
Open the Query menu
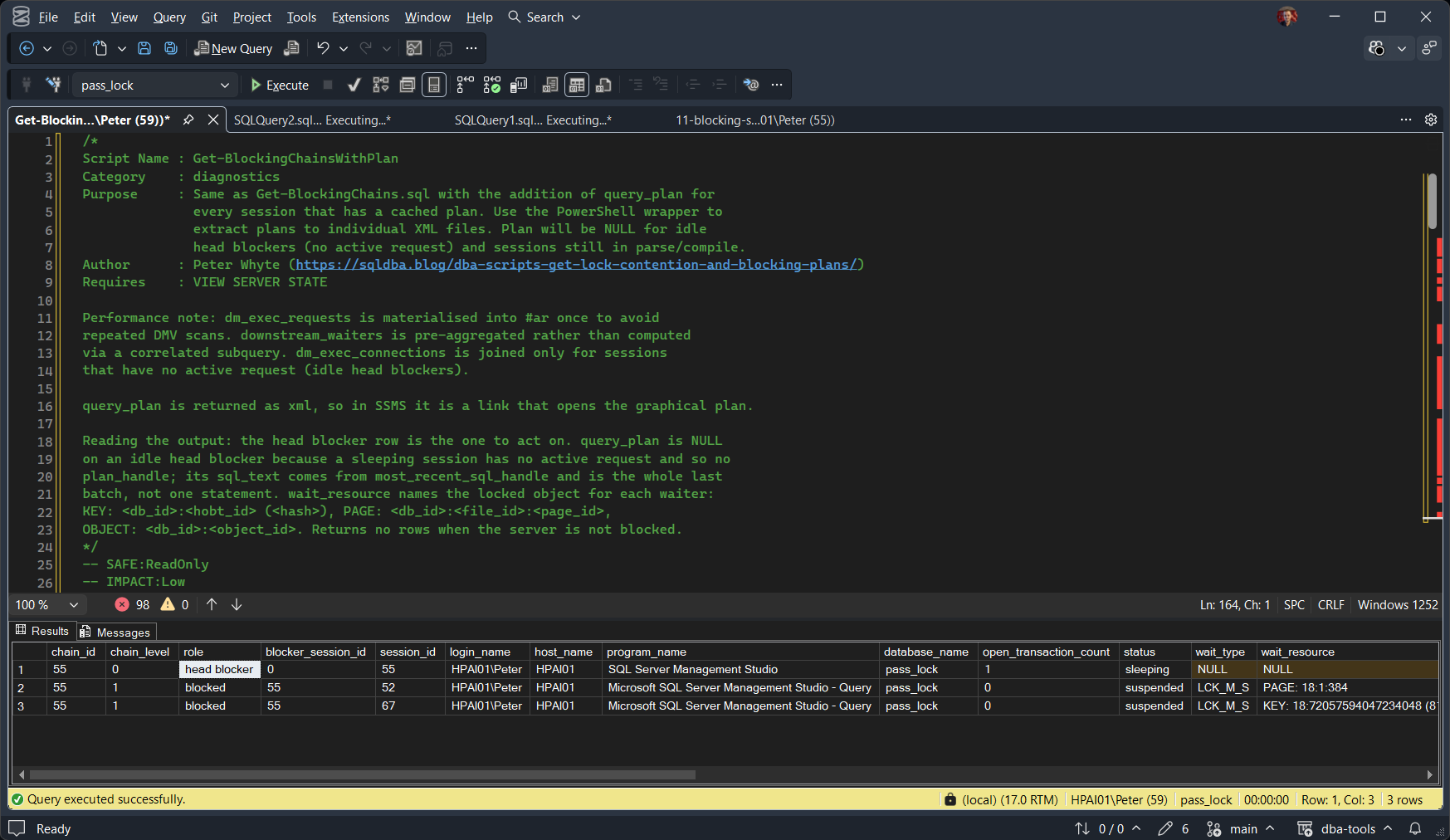(x=169, y=17)
